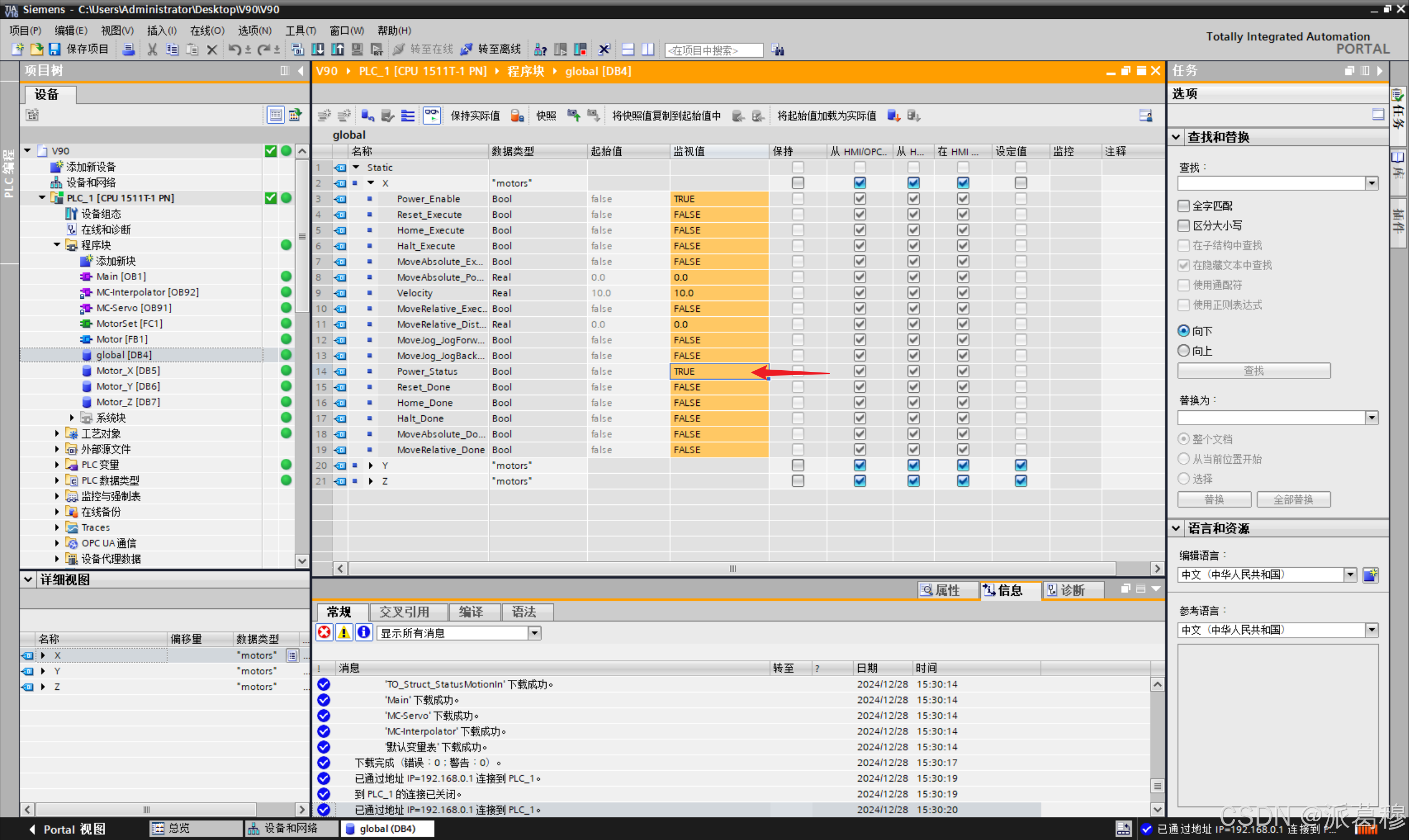Click the Monitor all glasses icon
Image resolution: width=1409 pixels, height=840 pixels.
432,116
